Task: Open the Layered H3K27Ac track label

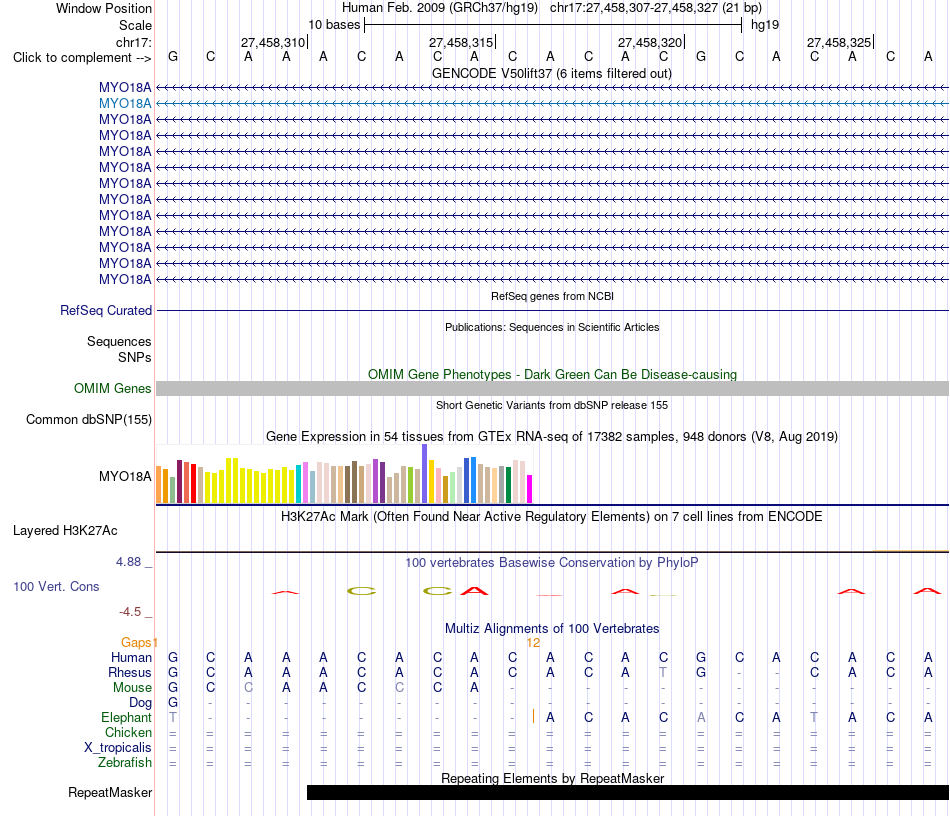Action: pyautogui.click(x=65, y=531)
